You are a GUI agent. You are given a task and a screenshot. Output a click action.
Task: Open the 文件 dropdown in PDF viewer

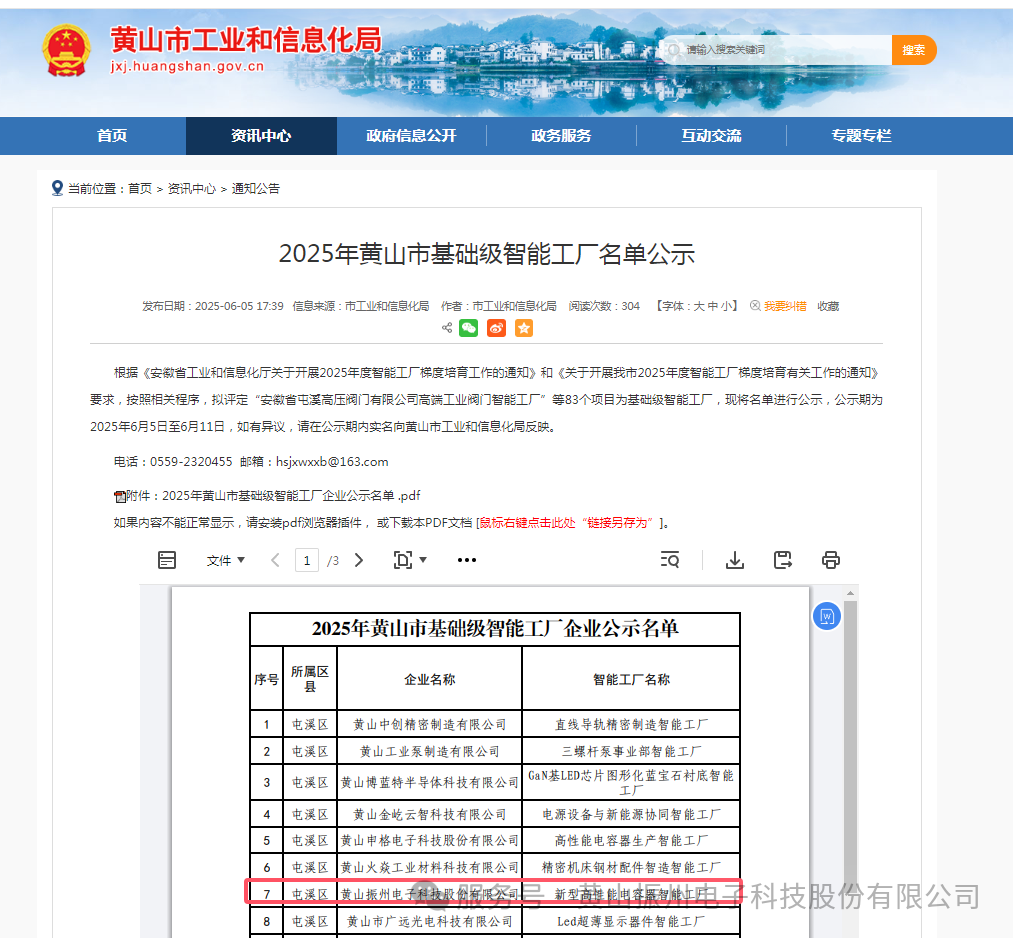225,560
